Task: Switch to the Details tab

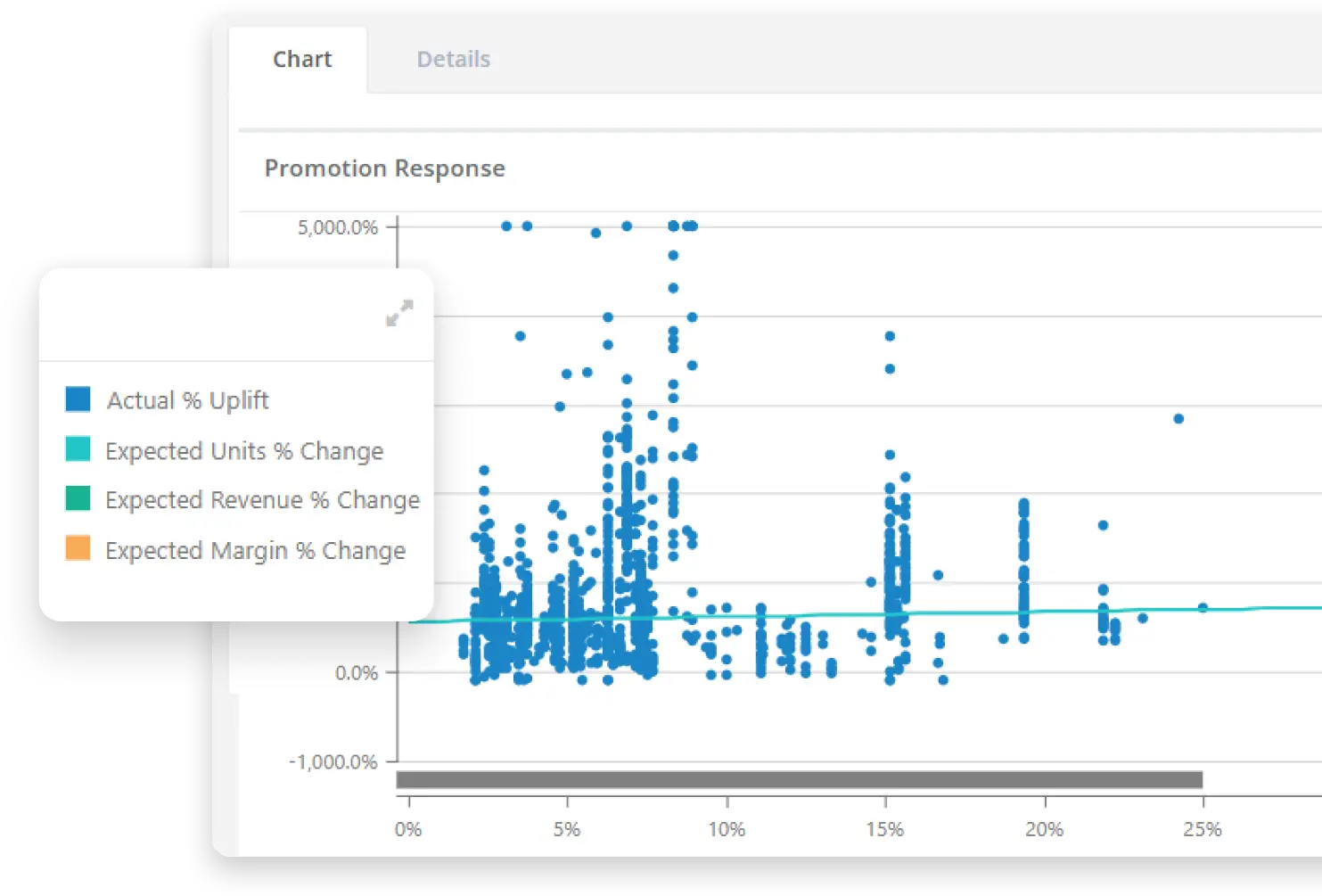Action: click(453, 60)
